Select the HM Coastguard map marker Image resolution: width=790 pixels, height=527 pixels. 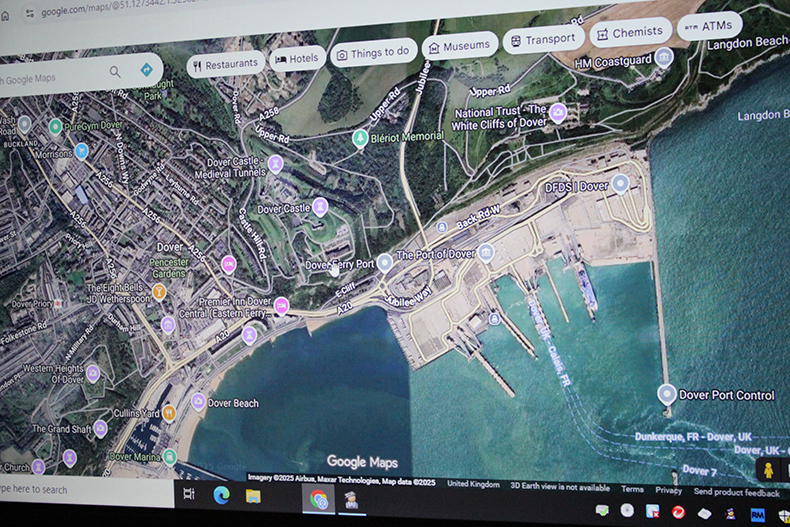click(x=663, y=57)
